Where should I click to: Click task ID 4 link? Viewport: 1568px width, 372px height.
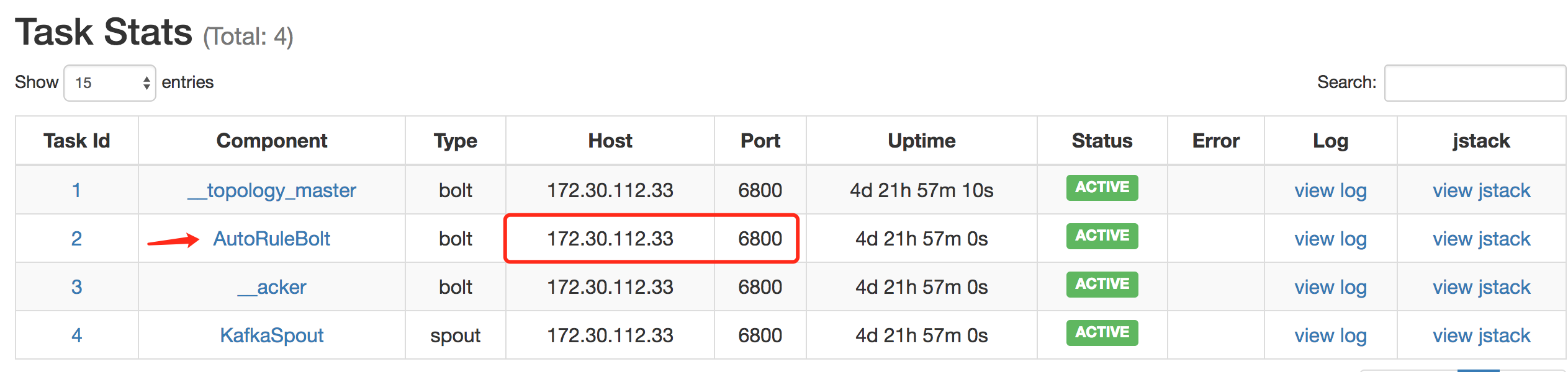[76, 335]
